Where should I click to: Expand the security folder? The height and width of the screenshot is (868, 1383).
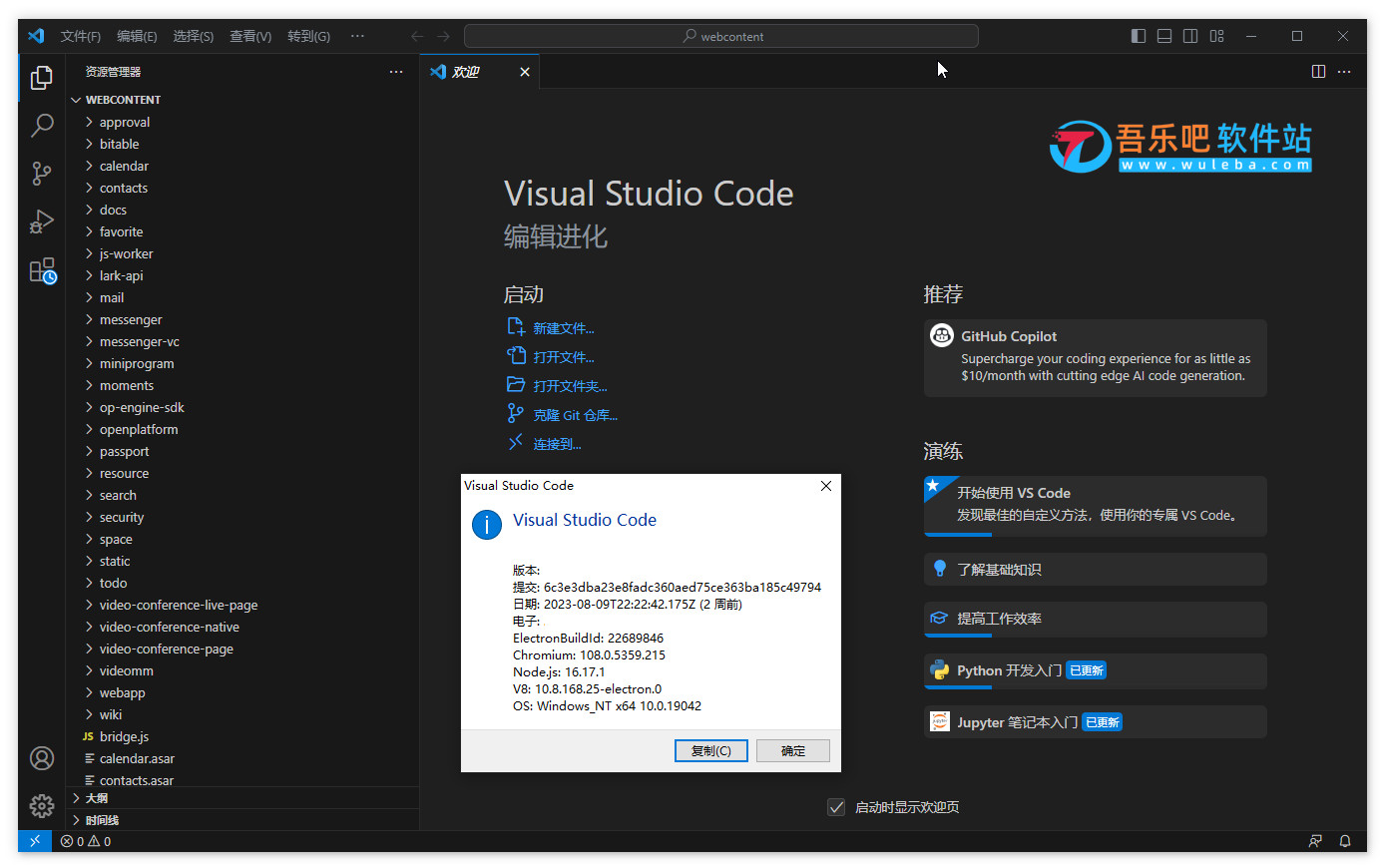pos(244,517)
